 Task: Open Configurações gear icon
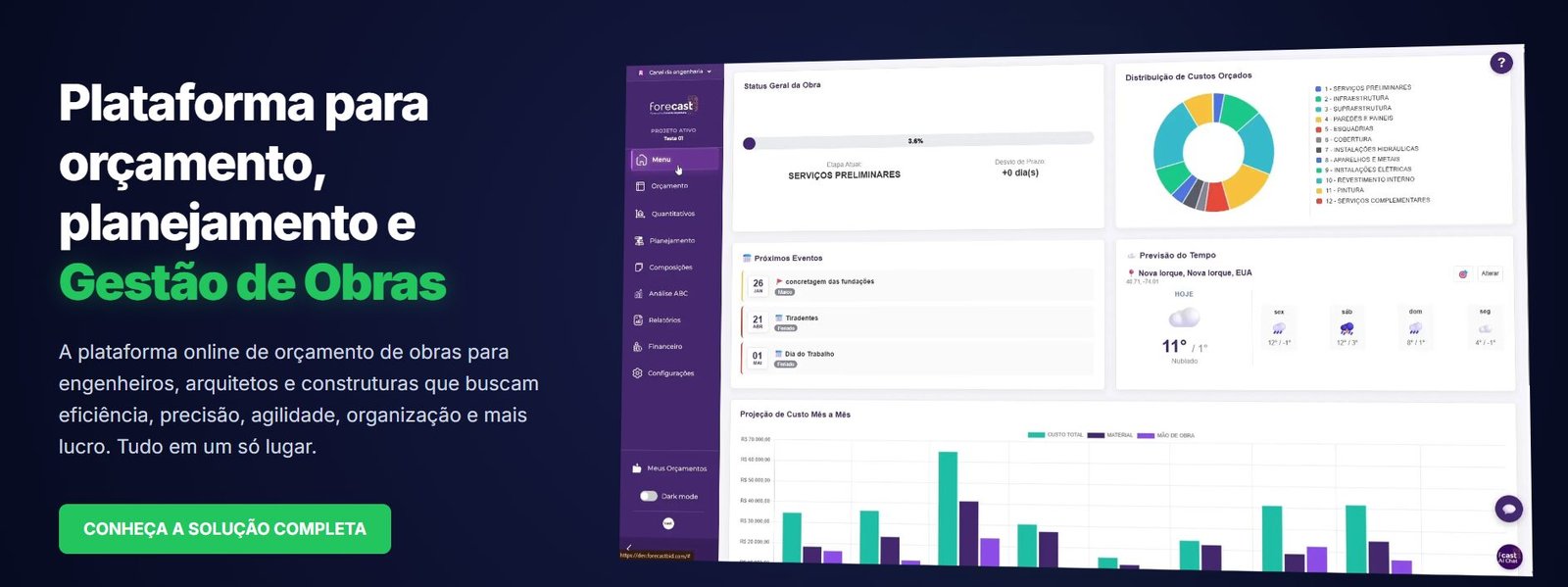[x=638, y=373]
